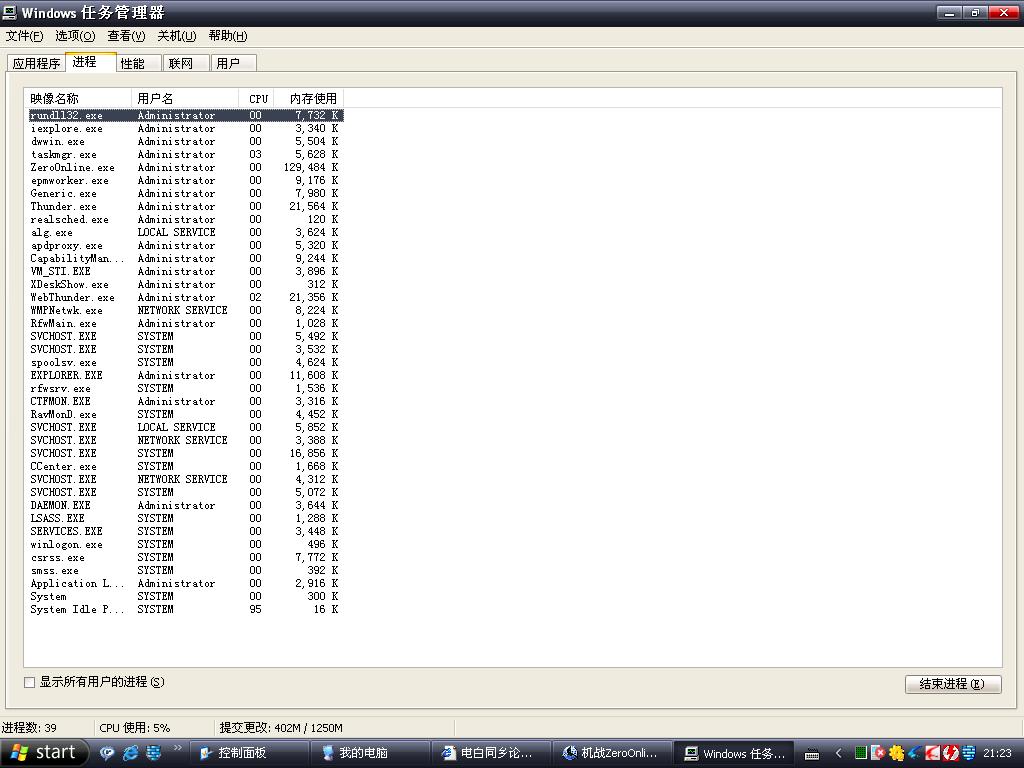Click the yellow gear tray icon
The height and width of the screenshot is (768, 1024).
tap(896, 753)
